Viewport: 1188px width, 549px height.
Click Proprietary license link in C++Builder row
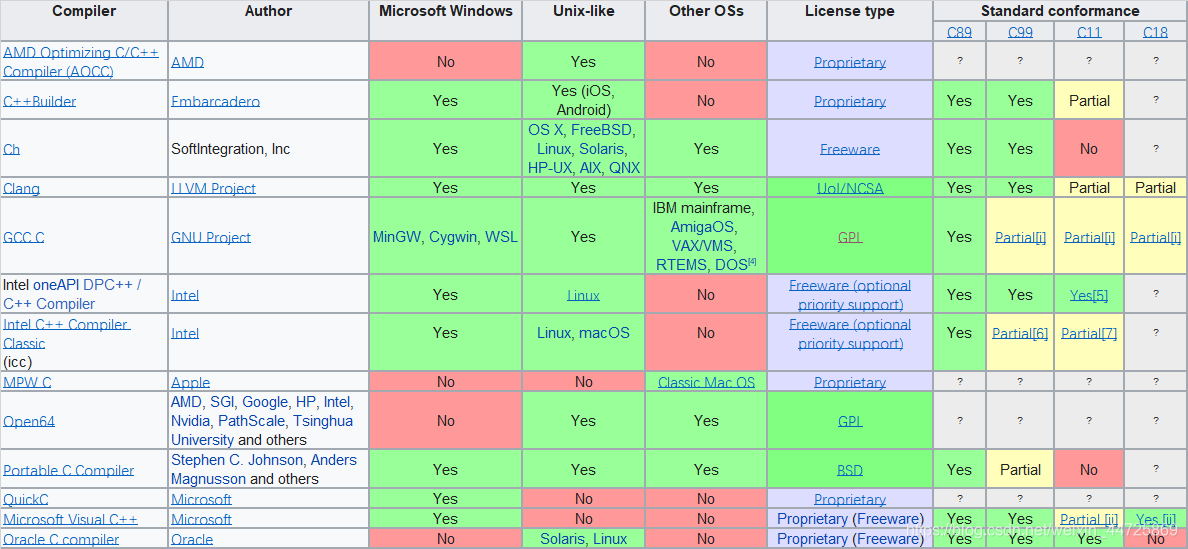(850, 101)
